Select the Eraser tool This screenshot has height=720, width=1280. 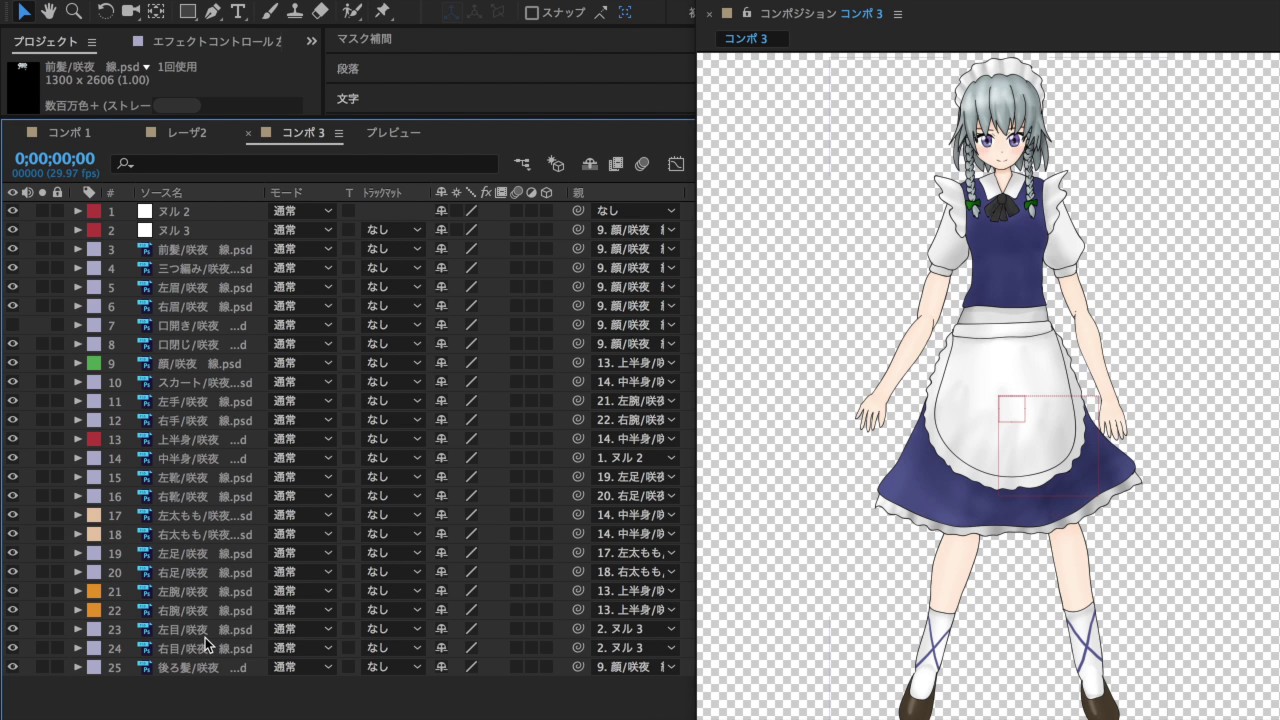coord(320,11)
